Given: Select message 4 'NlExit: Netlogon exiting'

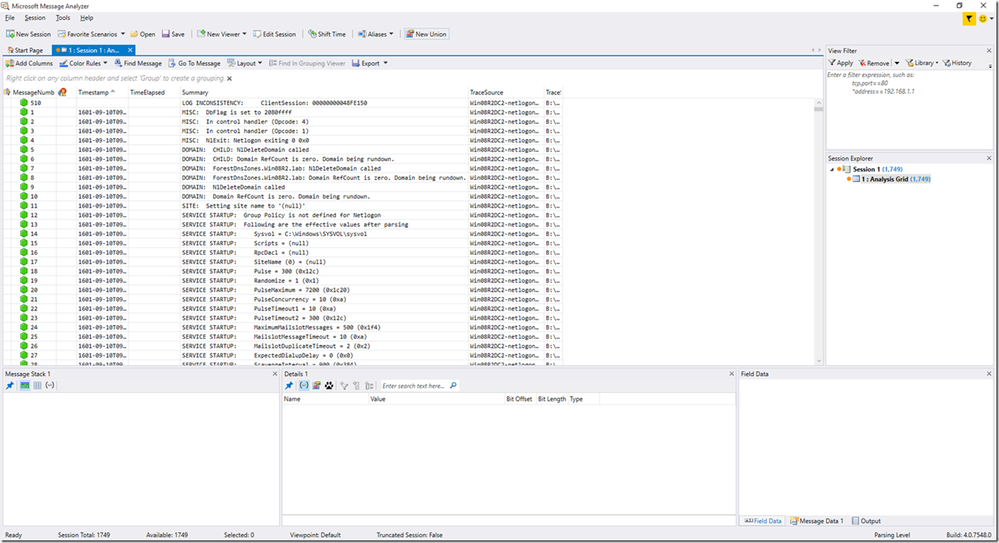Looking at the screenshot, I should pos(282,140).
